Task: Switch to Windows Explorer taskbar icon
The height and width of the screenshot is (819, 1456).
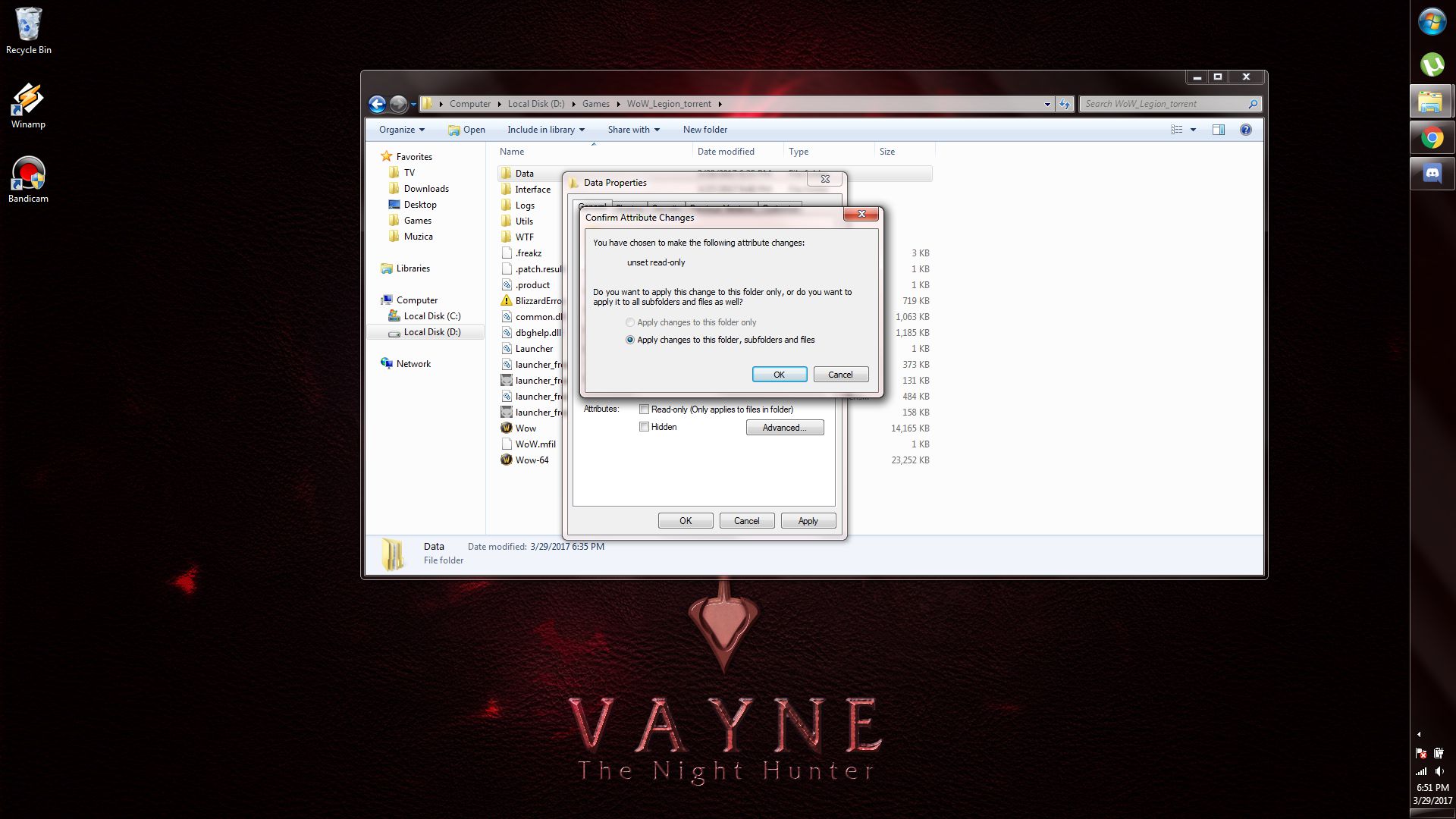Action: point(1431,101)
